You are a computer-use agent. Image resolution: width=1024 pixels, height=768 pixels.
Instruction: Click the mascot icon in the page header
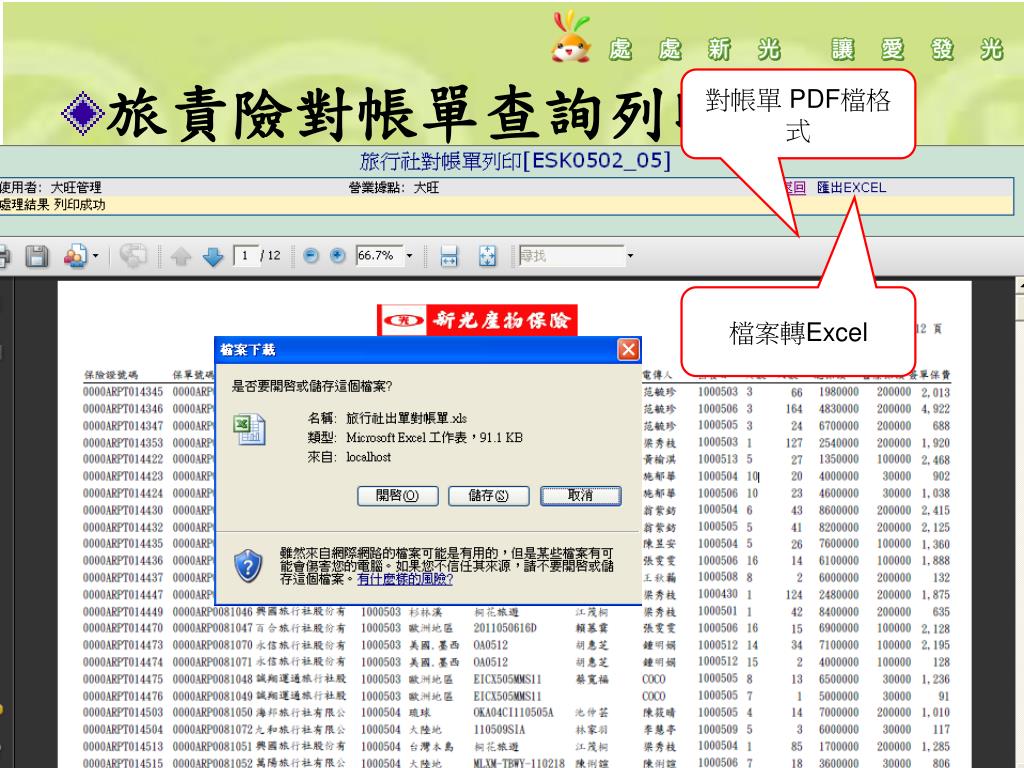(x=571, y=37)
